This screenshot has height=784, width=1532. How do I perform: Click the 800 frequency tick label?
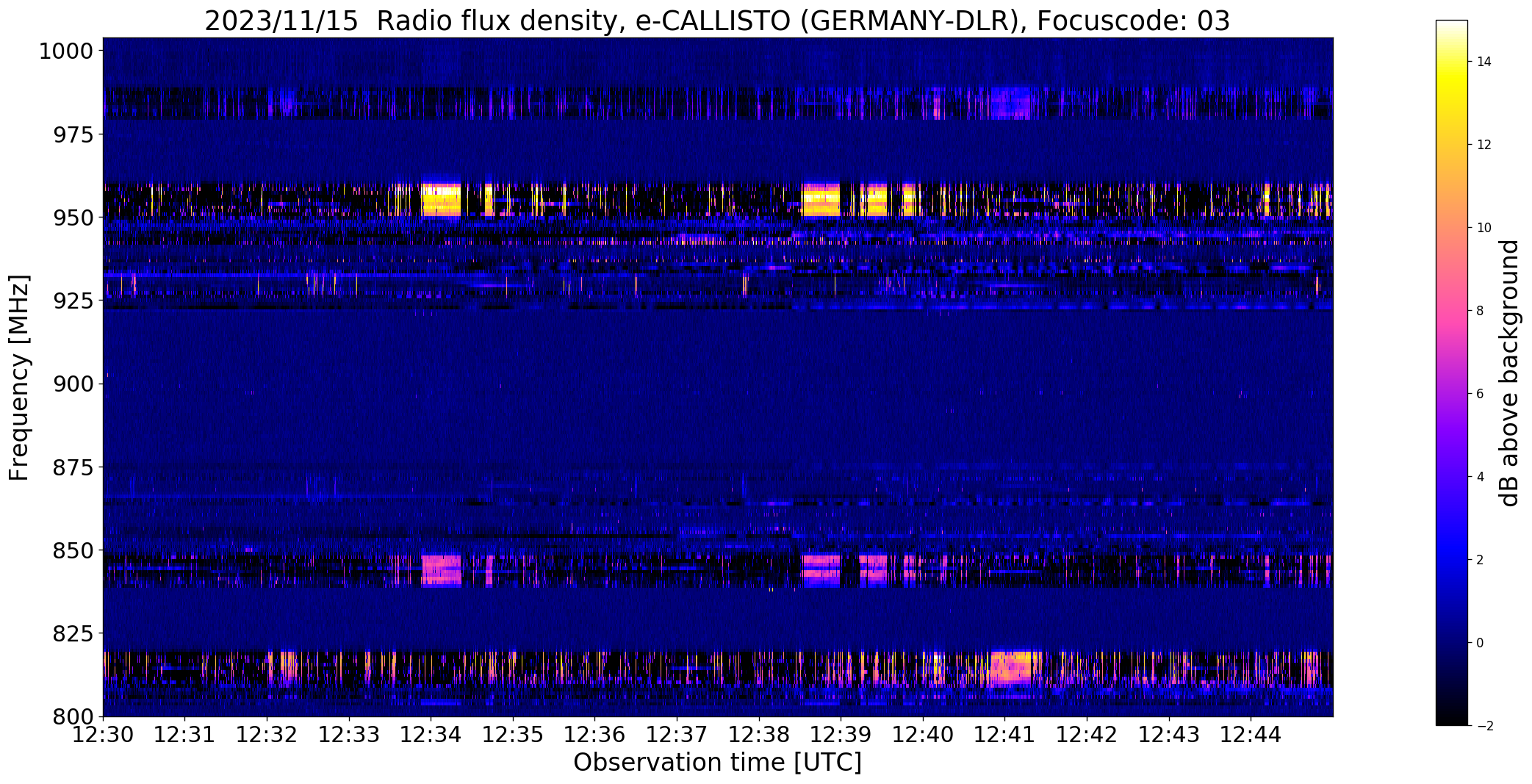click(73, 716)
